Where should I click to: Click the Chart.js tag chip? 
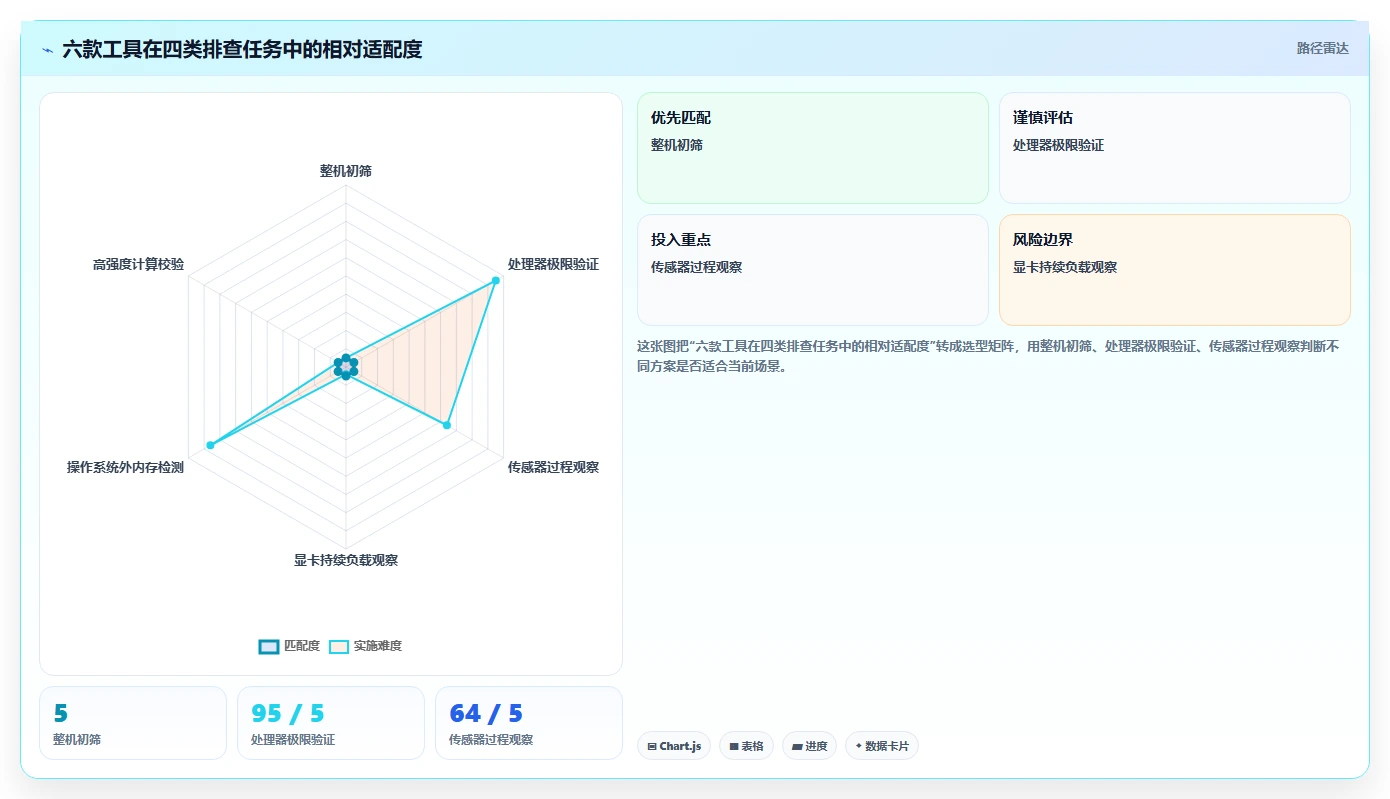674,746
